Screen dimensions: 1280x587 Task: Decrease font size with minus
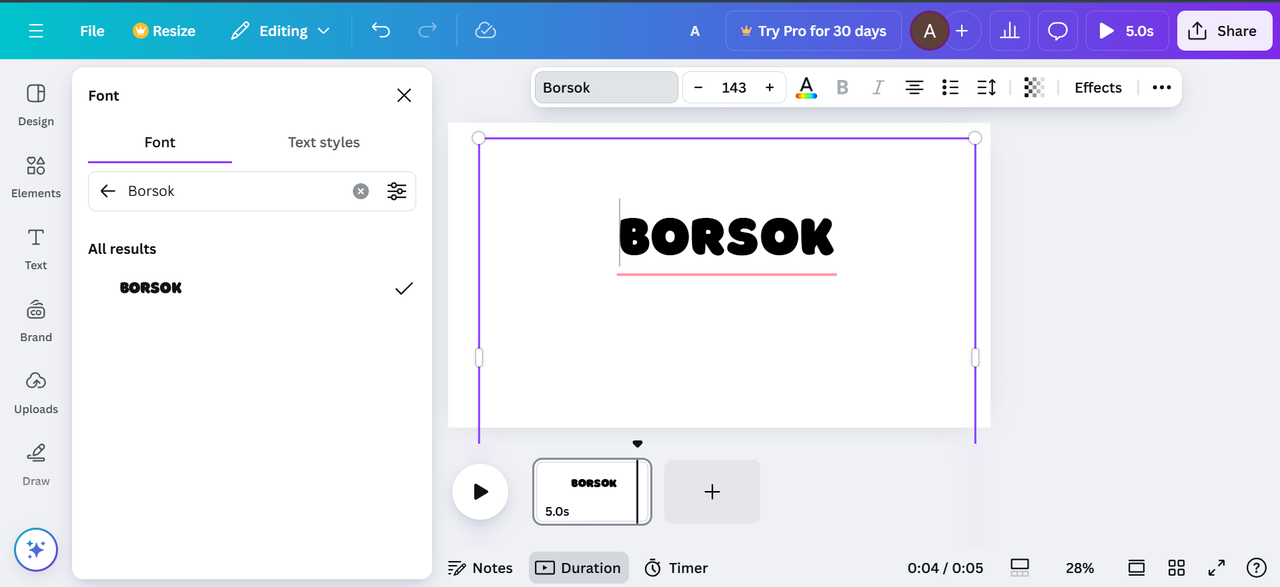click(699, 88)
